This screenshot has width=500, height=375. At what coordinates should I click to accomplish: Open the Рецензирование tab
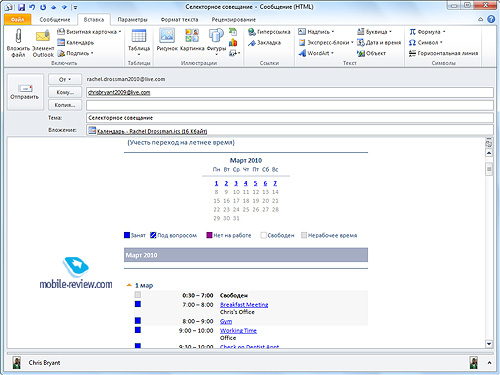click(x=234, y=20)
